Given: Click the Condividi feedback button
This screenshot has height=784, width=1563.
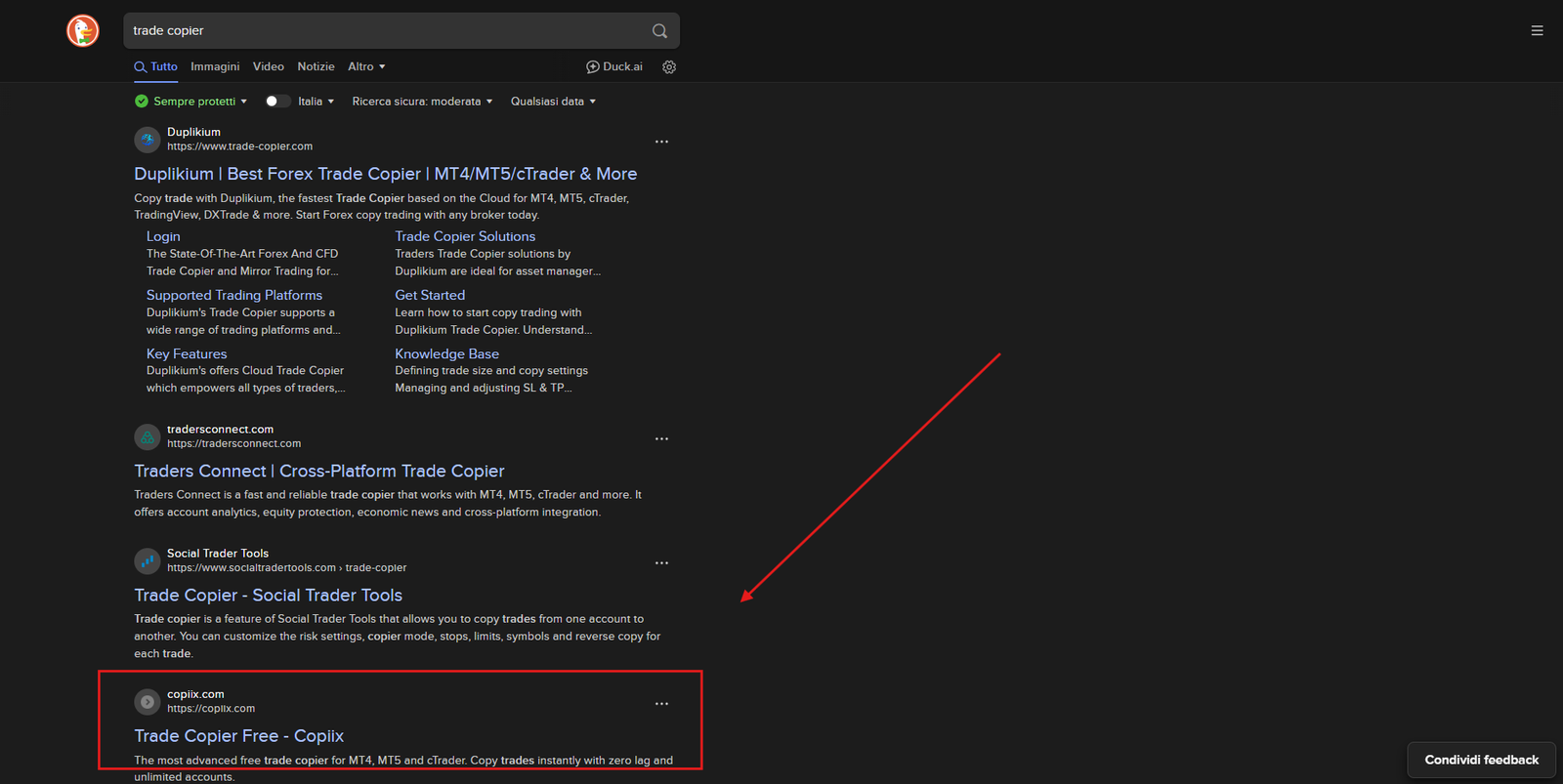Looking at the screenshot, I should click(1481, 760).
